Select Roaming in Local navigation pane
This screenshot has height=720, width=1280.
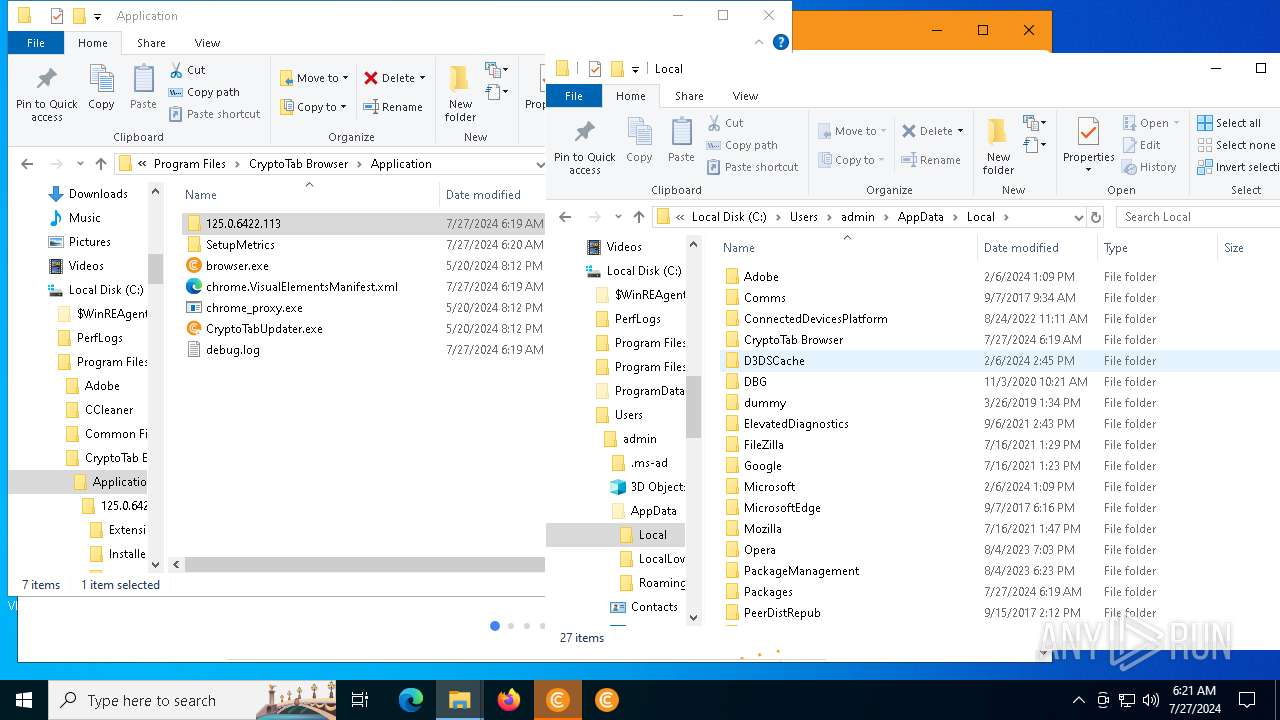point(661,583)
